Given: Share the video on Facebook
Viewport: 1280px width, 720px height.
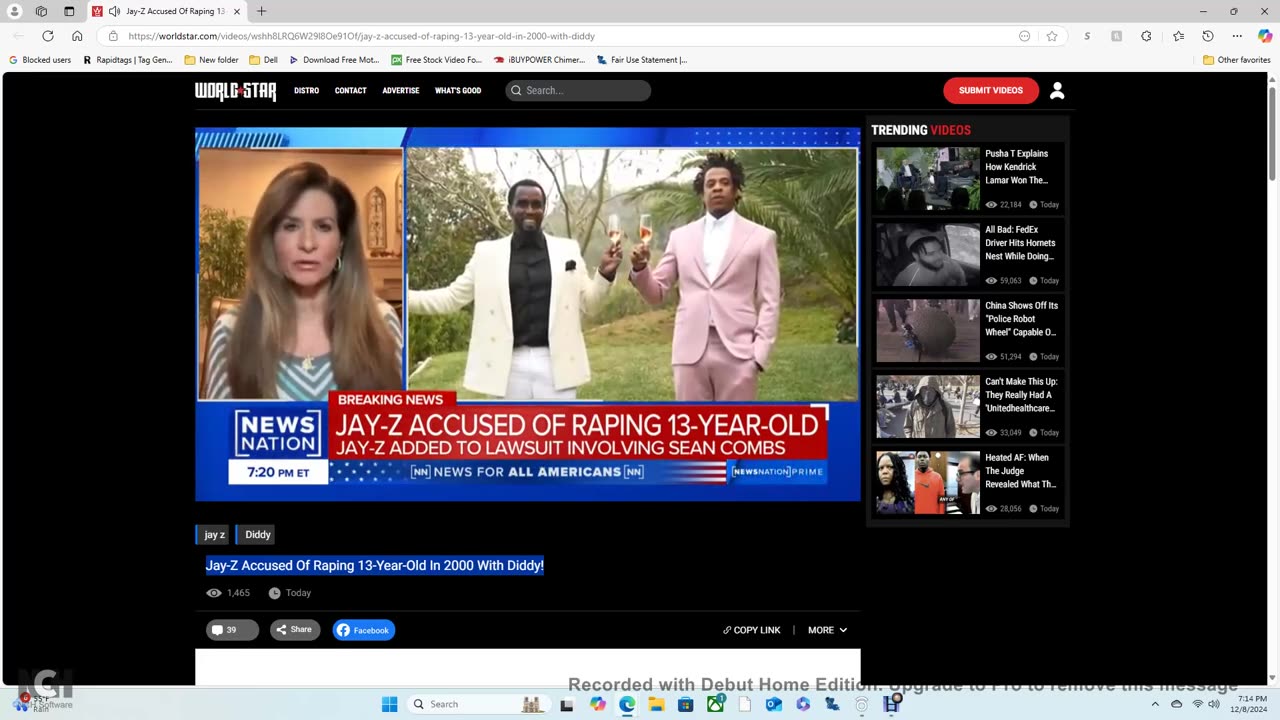Looking at the screenshot, I should [x=364, y=630].
